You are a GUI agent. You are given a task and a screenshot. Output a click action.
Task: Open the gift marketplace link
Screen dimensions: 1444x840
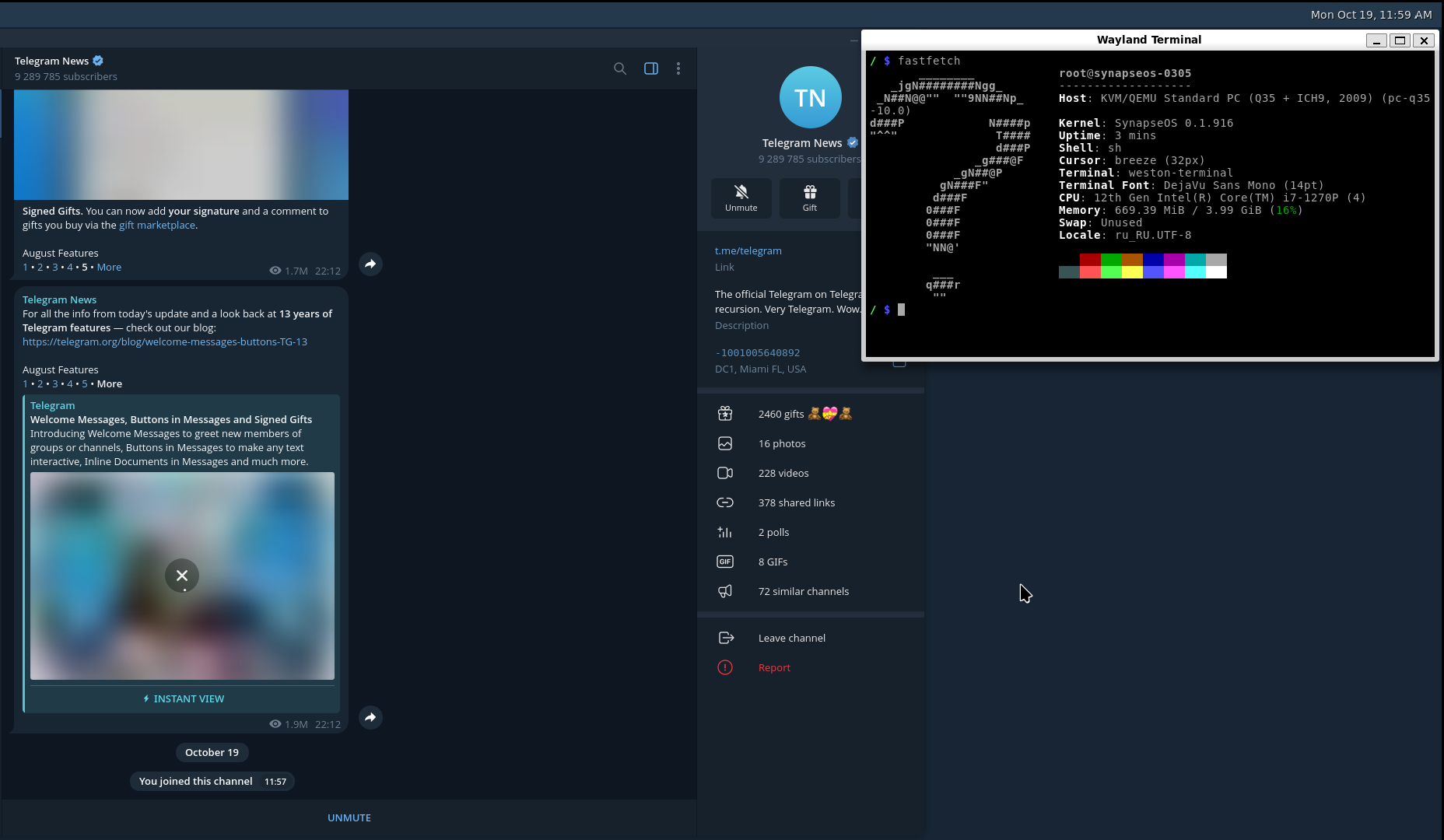click(157, 225)
